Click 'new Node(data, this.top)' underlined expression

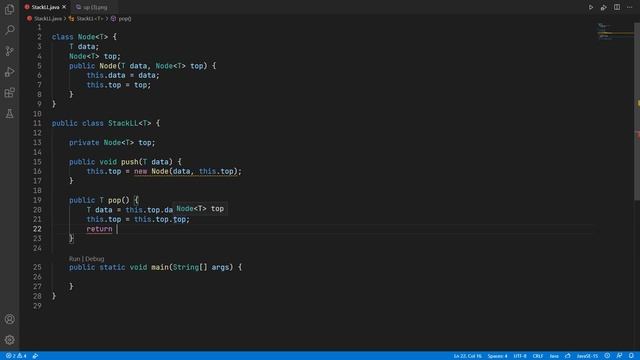point(186,171)
